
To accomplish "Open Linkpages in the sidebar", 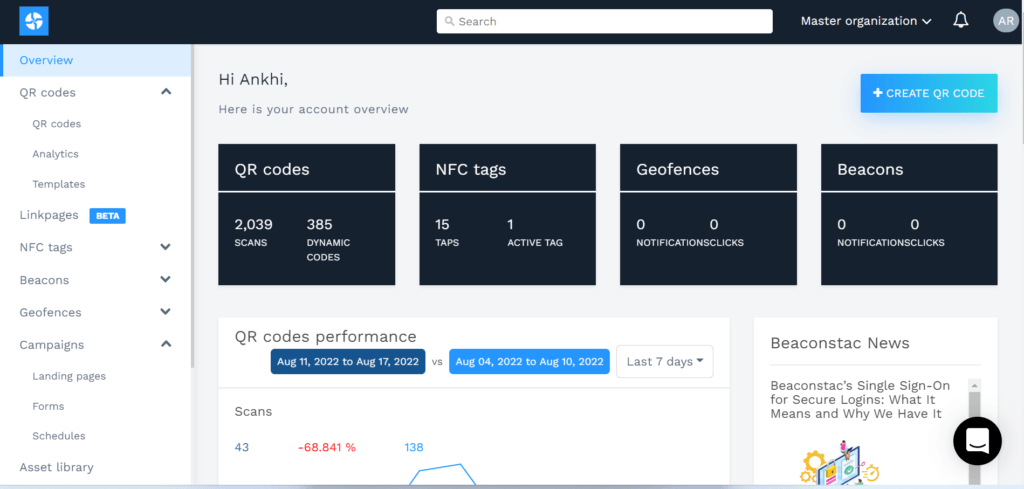I will pos(49,215).
